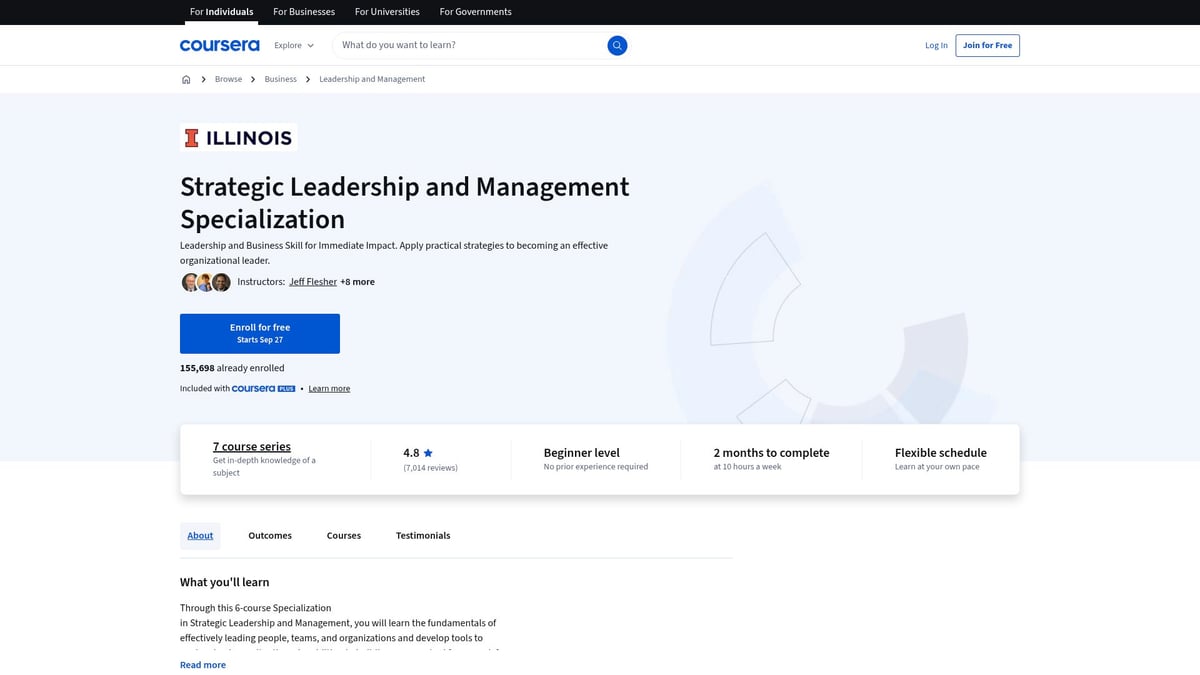
Task: Select For Businesses in top bar
Action: point(304,12)
